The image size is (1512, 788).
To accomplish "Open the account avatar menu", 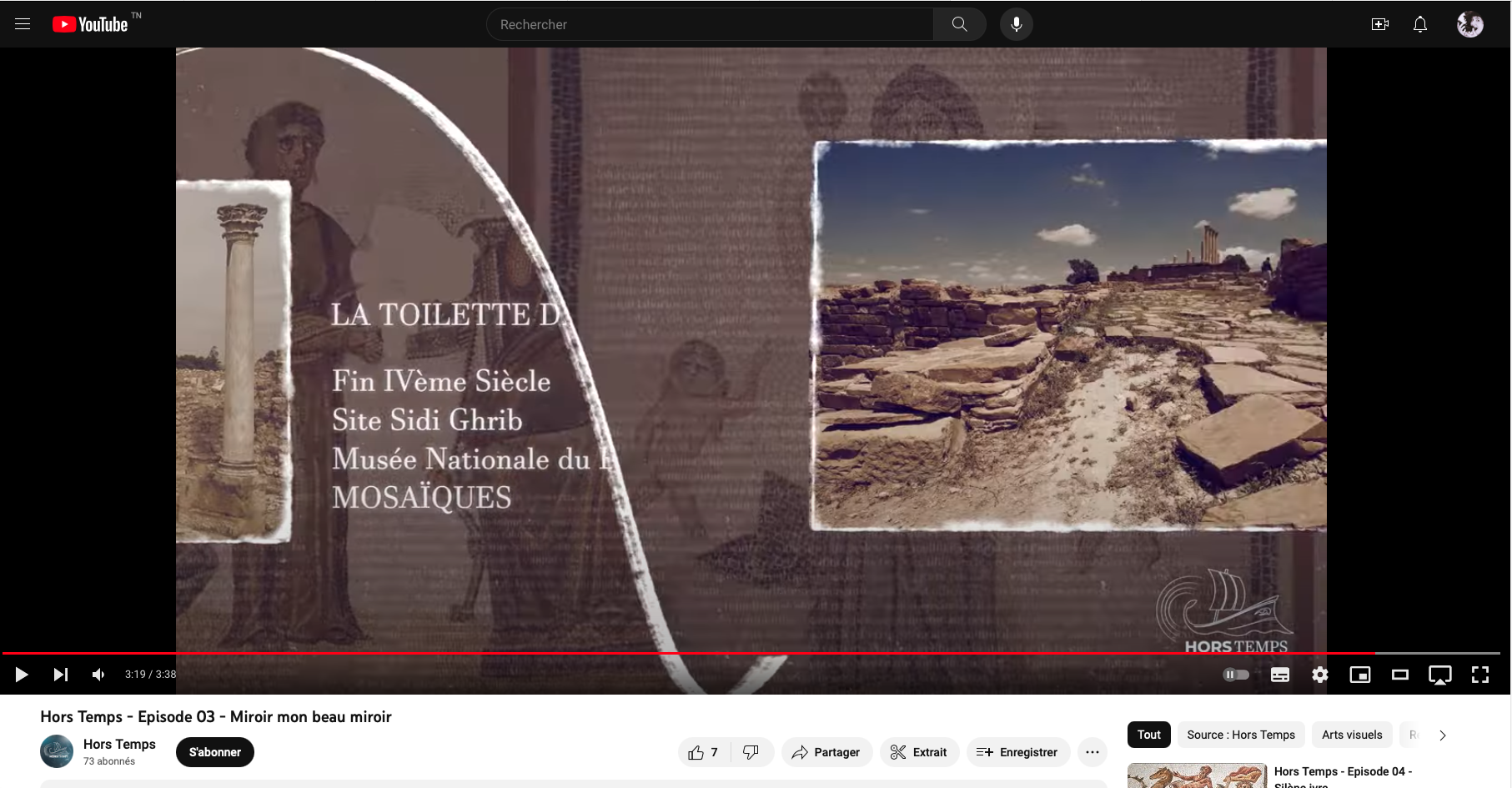I will point(1469,24).
